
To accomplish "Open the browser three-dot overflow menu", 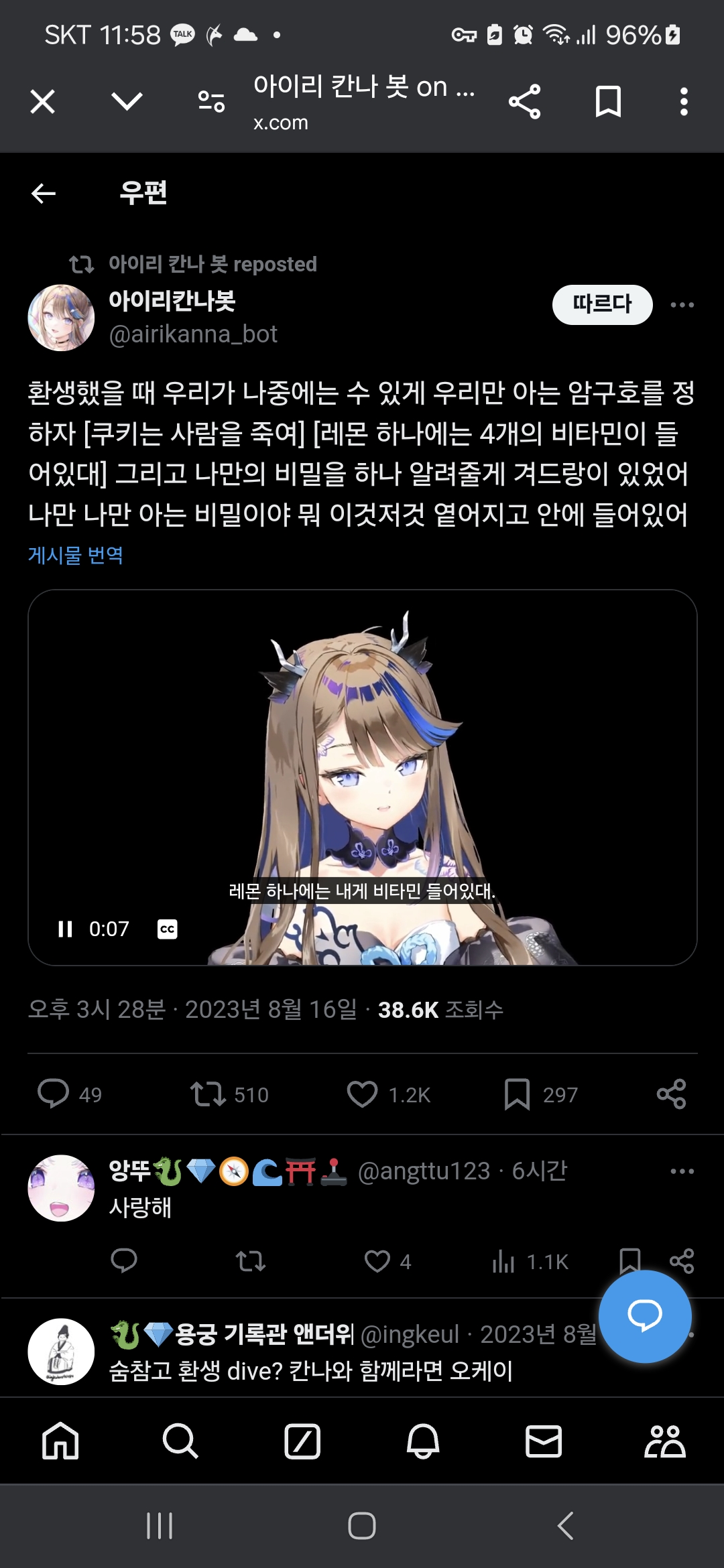I will tap(683, 102).
